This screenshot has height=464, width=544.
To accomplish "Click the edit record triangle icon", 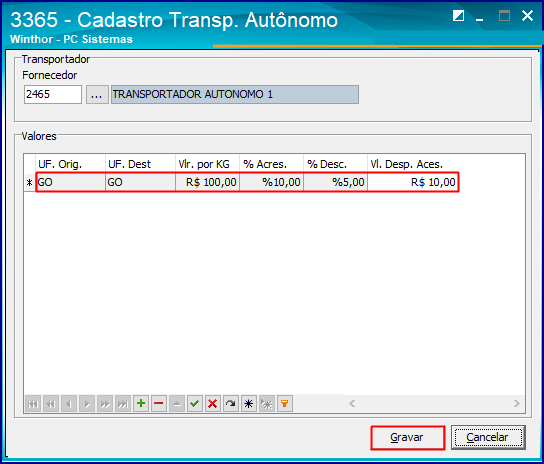I will (177, 404).
